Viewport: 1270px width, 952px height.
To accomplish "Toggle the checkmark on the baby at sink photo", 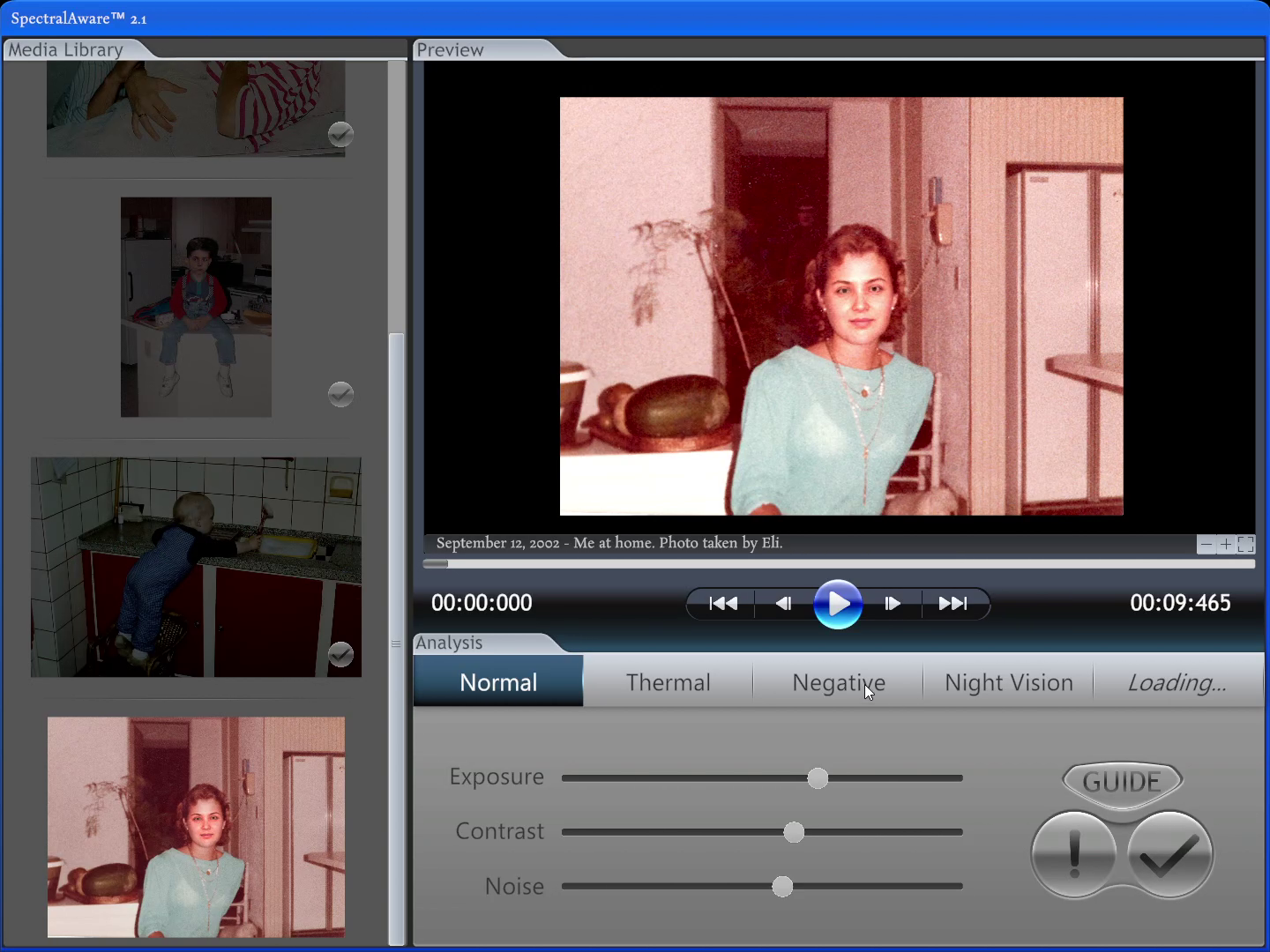I will click(x=340, y=654).
